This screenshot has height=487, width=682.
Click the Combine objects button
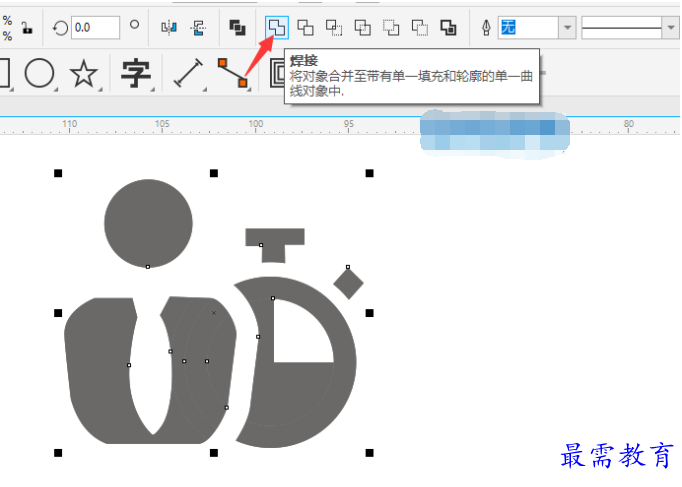tap(237, 28)
